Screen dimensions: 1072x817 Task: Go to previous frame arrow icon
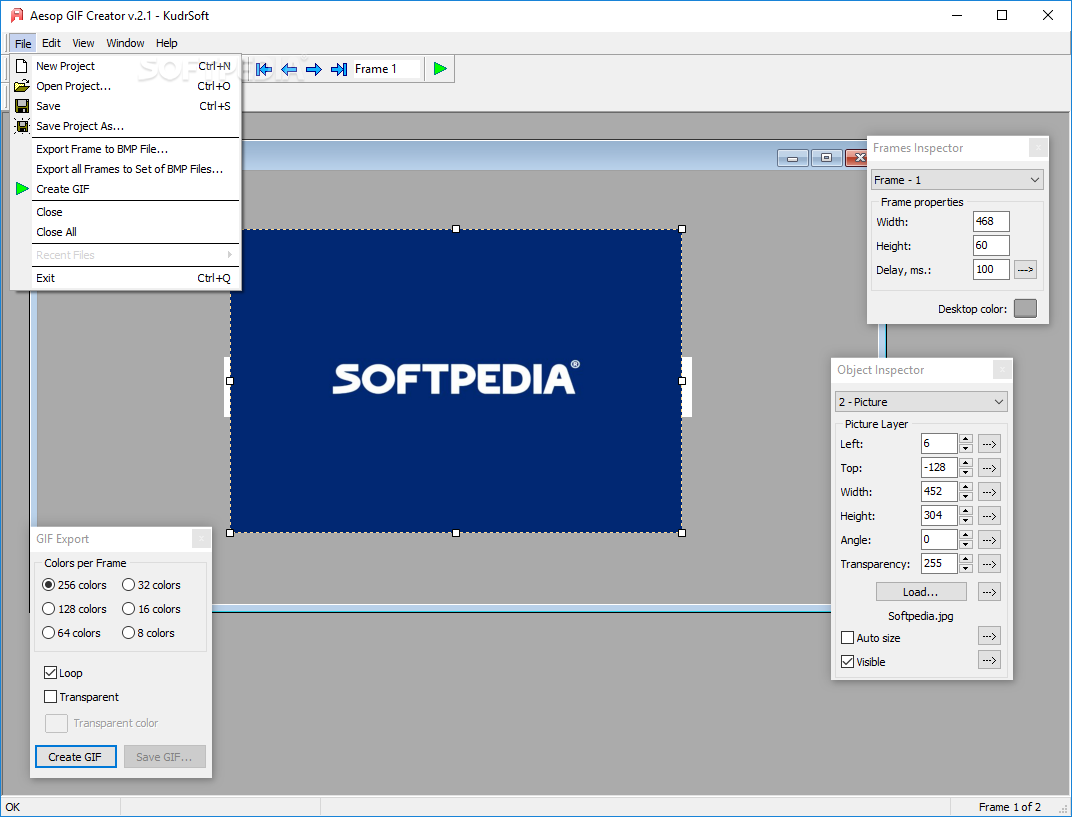pyautogui.click(x=289, y=69)
